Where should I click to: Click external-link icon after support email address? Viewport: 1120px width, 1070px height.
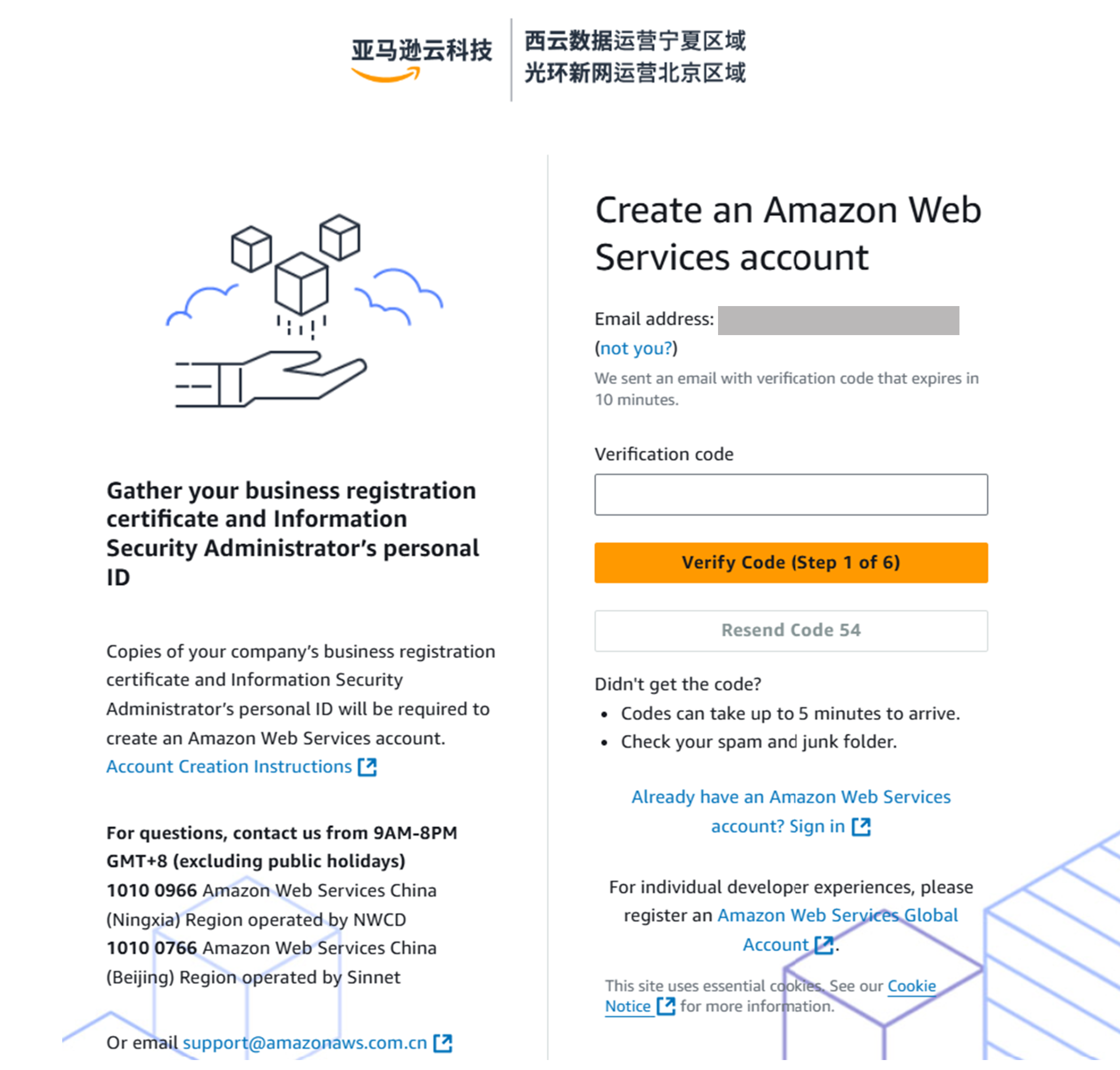443,1043
